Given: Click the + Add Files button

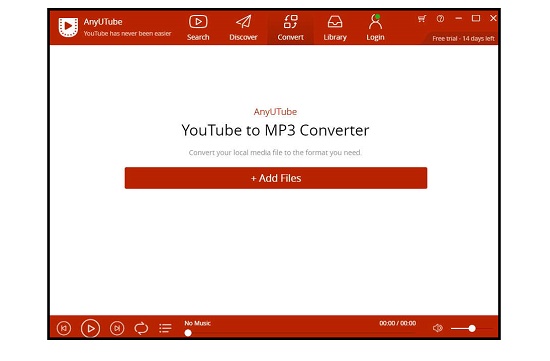Looking at the screenshot, I should click(276, 178).
